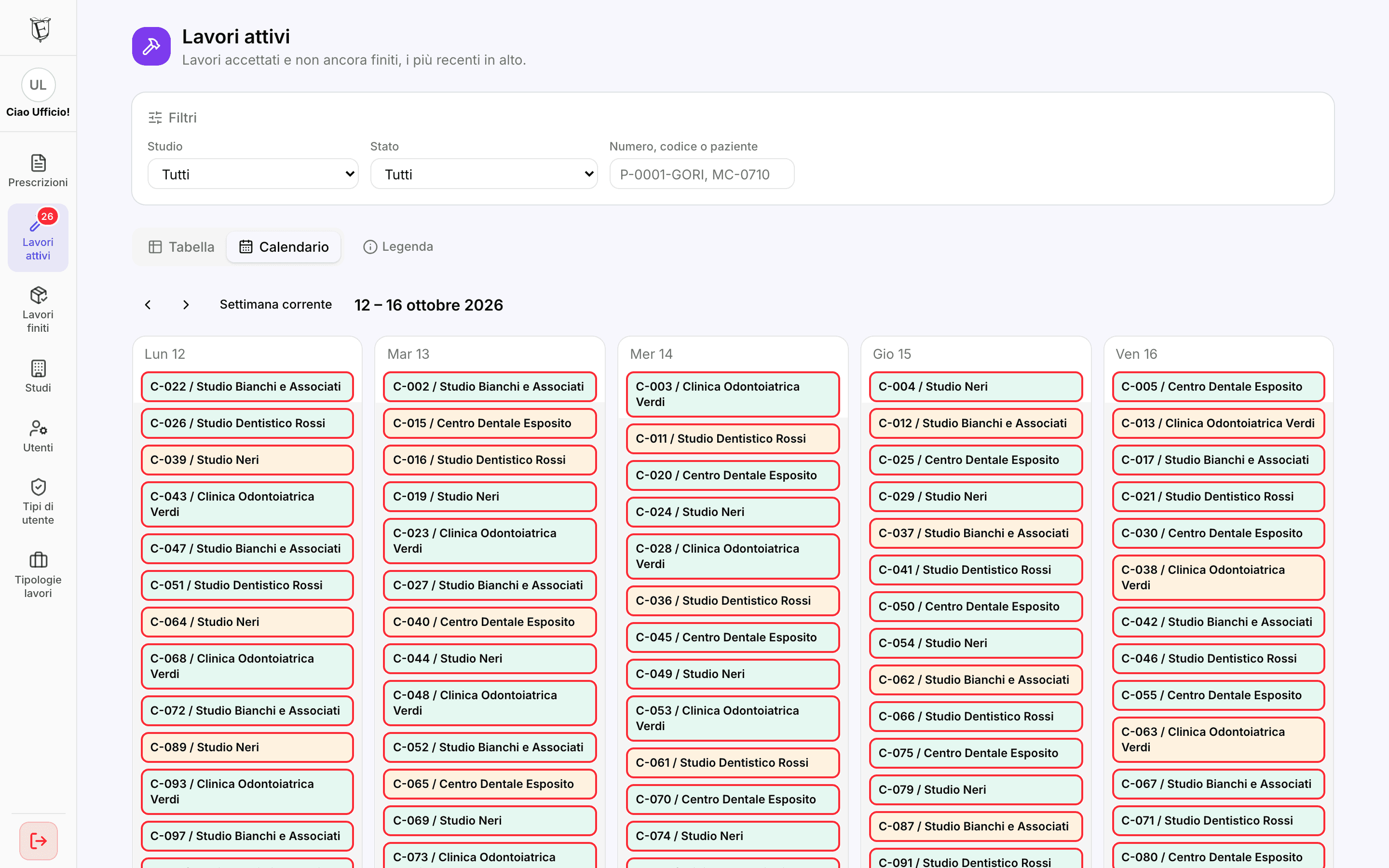Click the Filtri sliders icon
Screen dimensions: 1389x868
pos(155,118)
